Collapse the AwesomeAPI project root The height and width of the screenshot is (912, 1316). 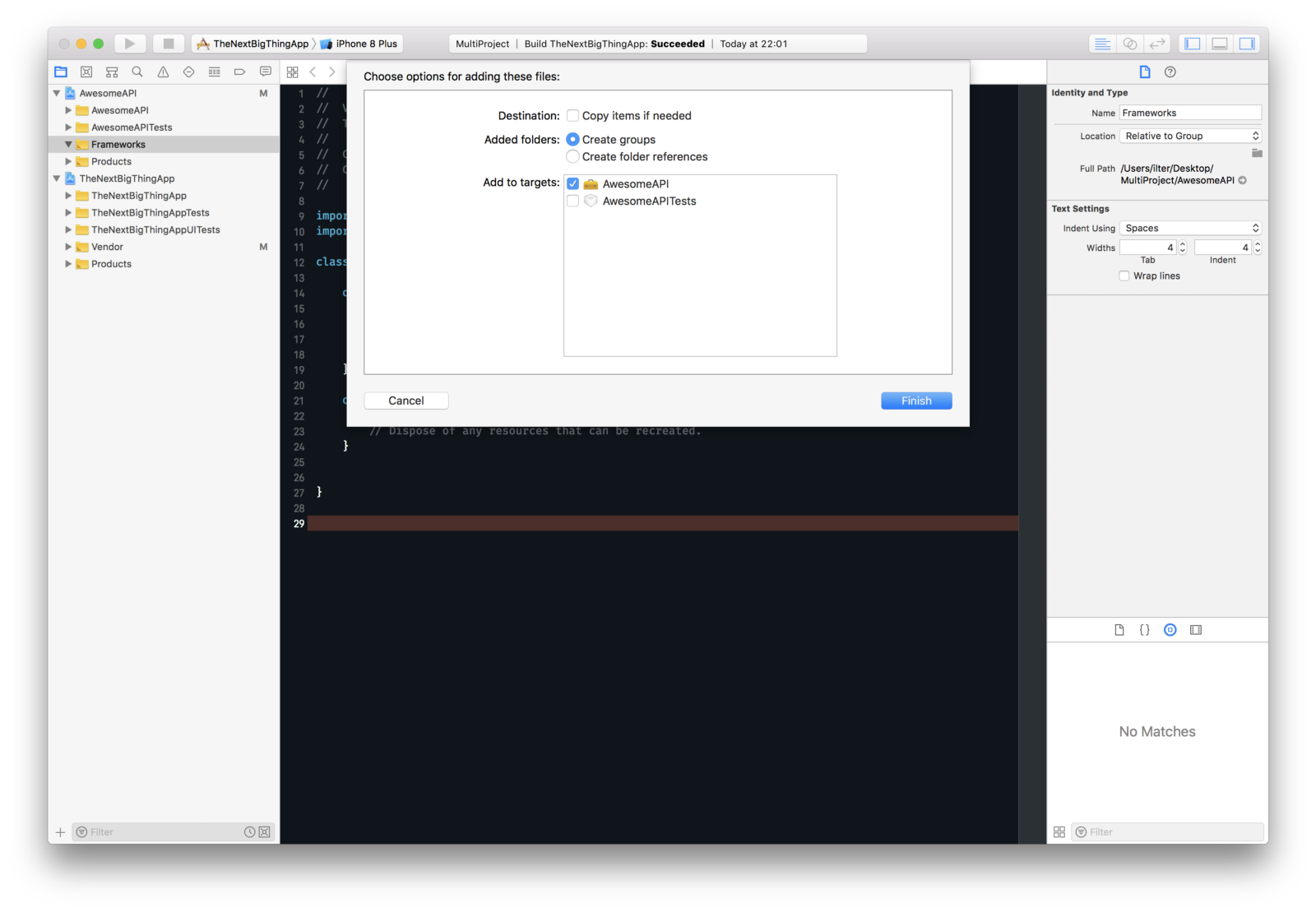click(x=57, y=93)
